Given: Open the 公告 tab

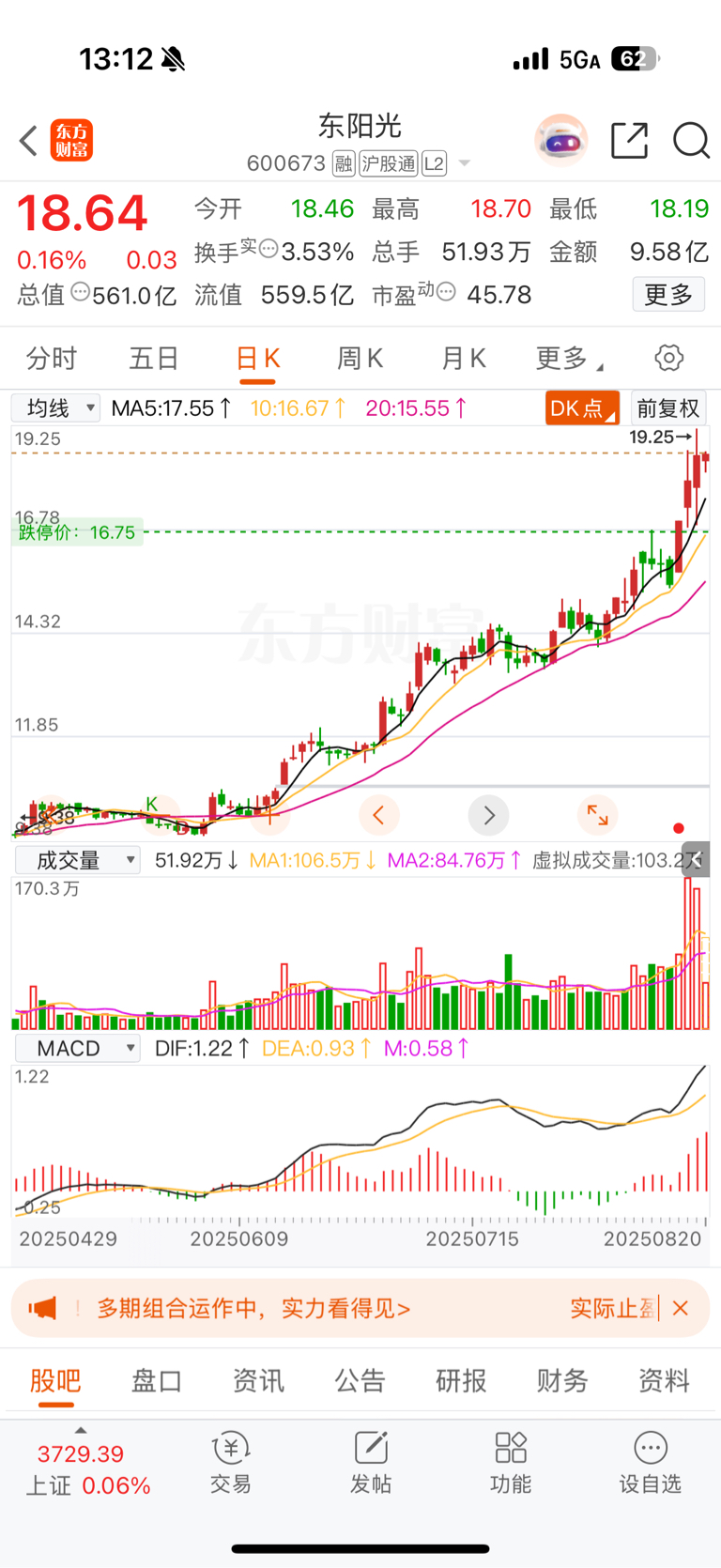Looking at the screenshot, I should pos(360,1381).
